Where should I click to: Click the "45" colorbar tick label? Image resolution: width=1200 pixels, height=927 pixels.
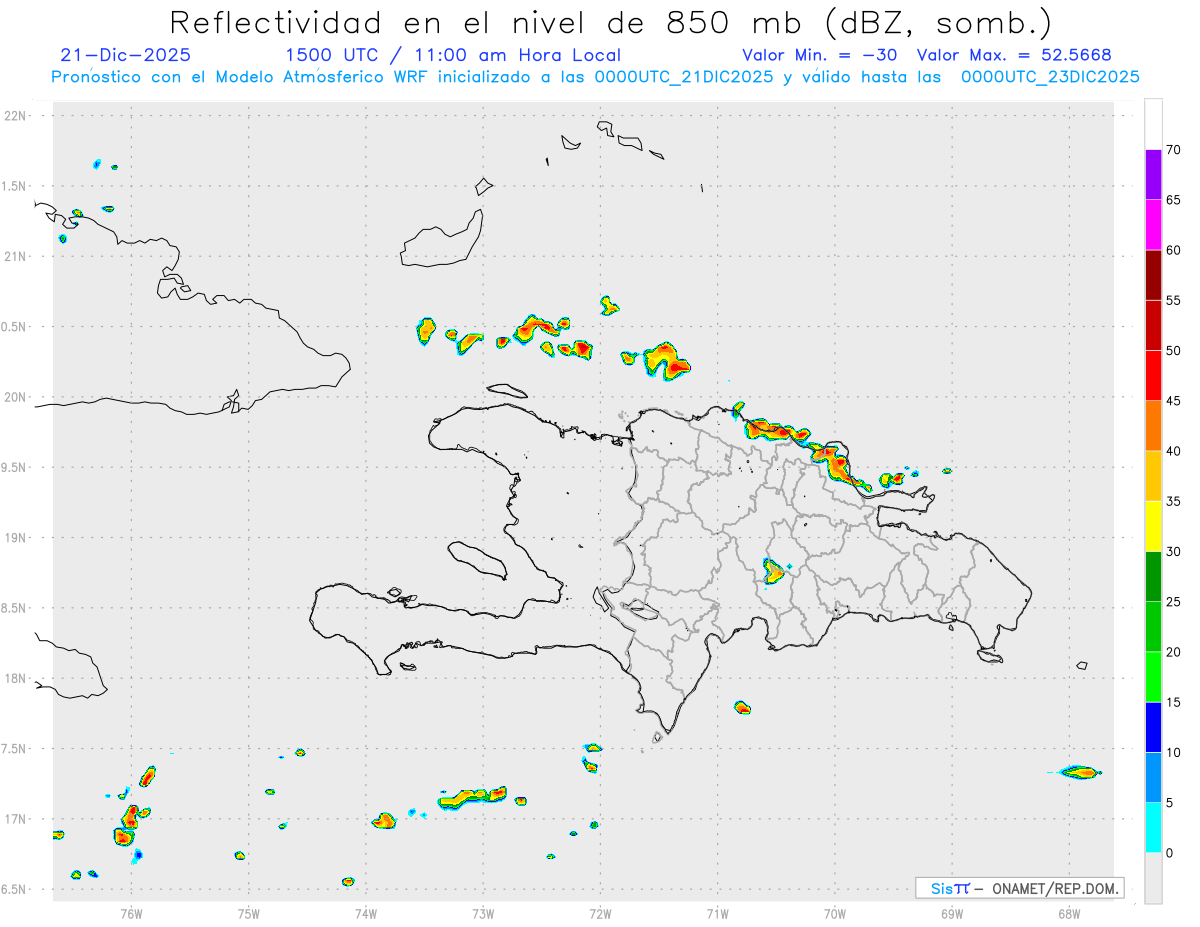tap(1175, 401)
